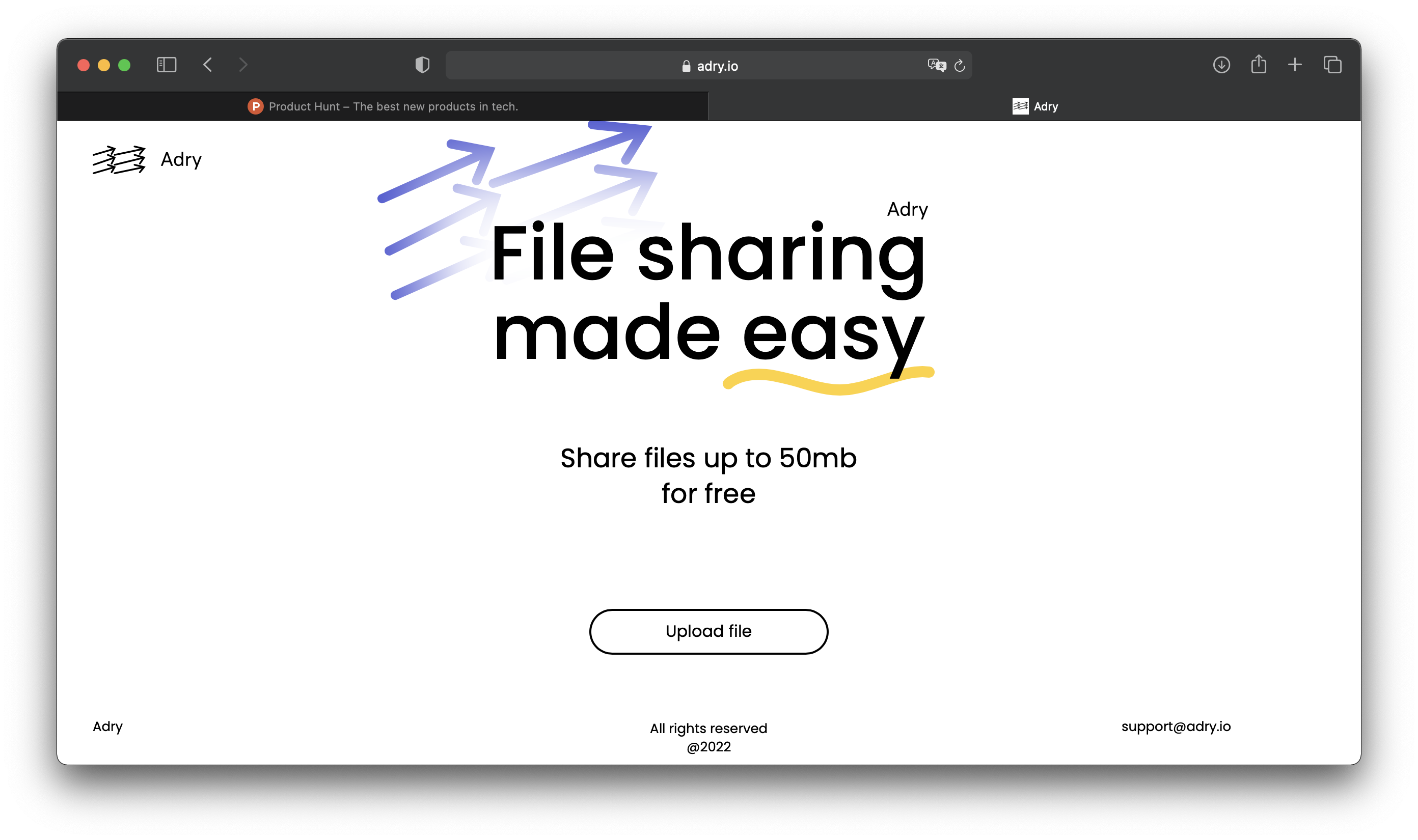Click the adry.io address bar
Screen dimensions: 1418x840
pyautogui.click(x=708, y=66)
